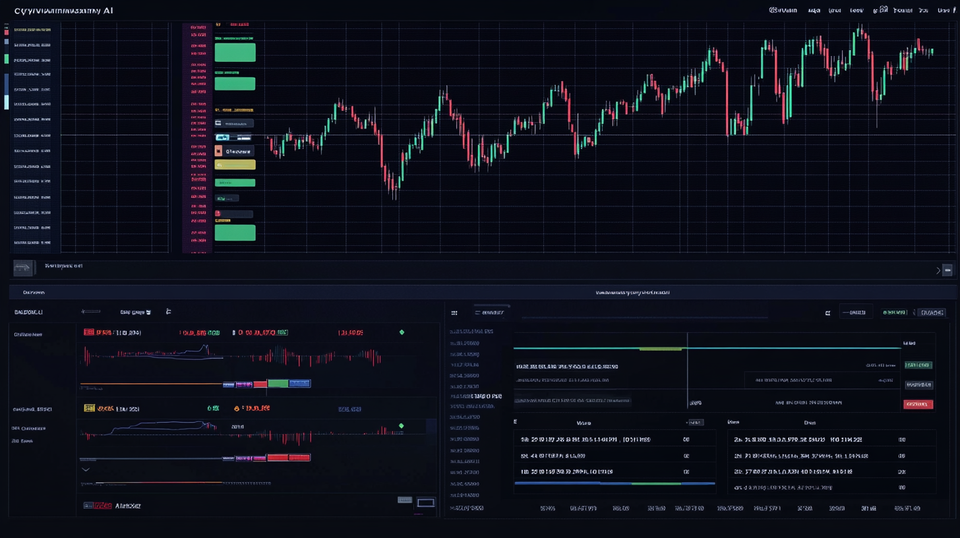Click the right chevron below the candlestick chart
Viewport: 960px width, 538px height.
pos(938,270)
